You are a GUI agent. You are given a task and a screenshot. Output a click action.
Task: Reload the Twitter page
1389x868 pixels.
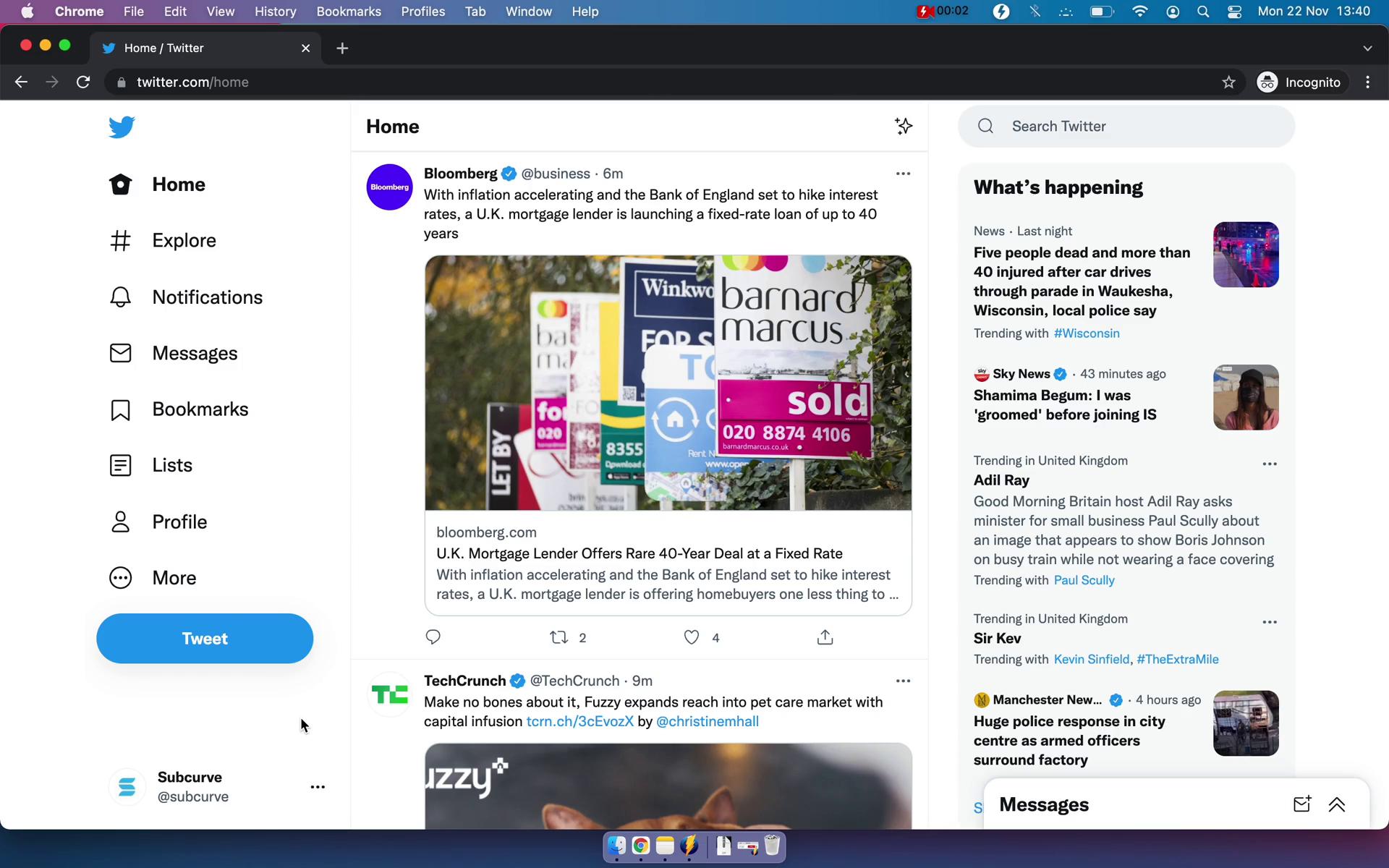pos(83,82)
